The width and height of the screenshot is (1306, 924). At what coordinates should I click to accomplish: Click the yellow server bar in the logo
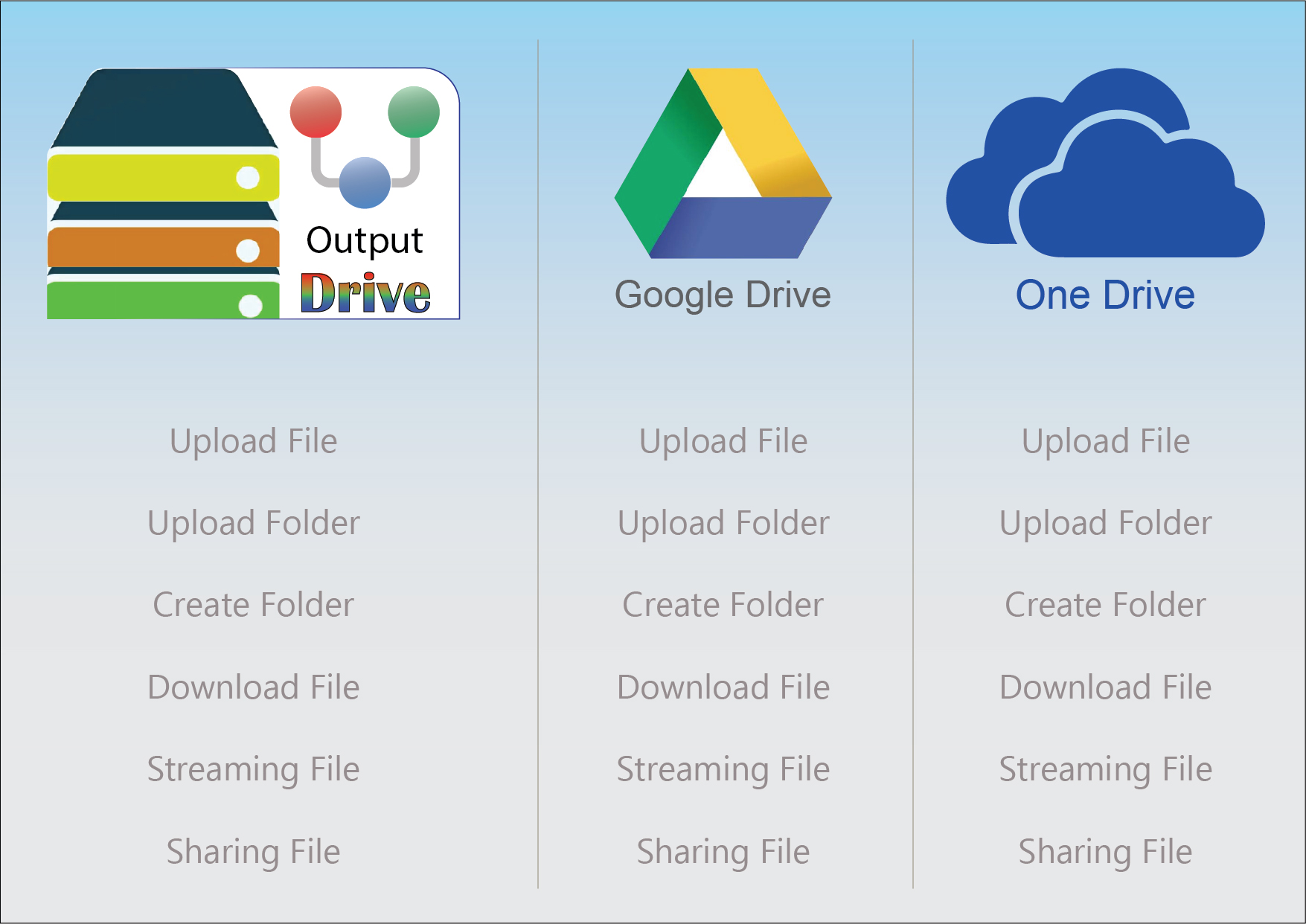click(x=163, y=177)
